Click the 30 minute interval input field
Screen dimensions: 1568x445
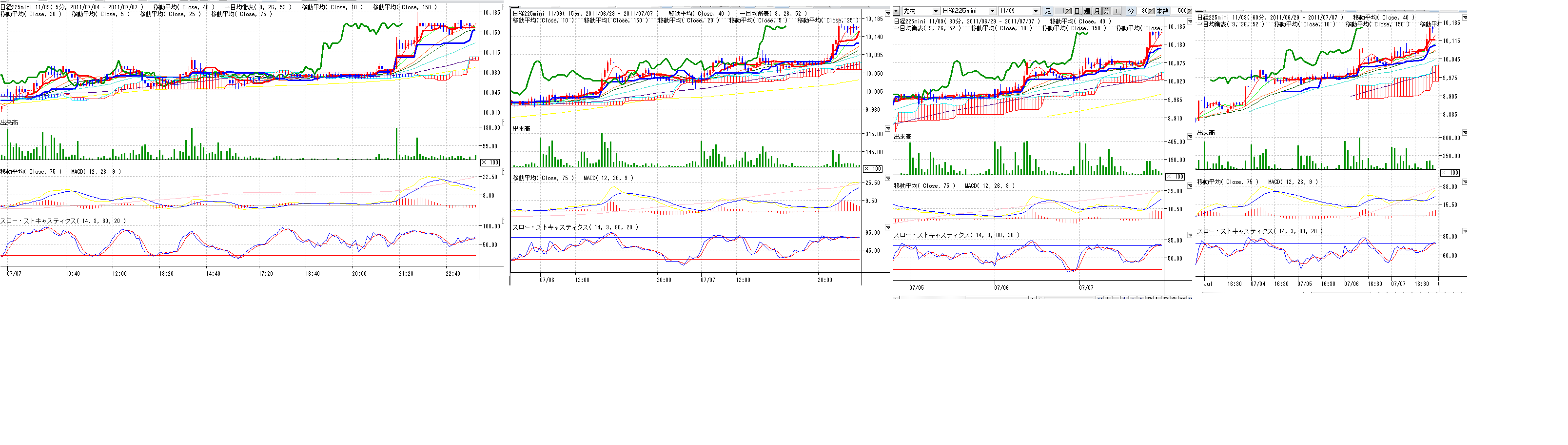point(1143,11)
